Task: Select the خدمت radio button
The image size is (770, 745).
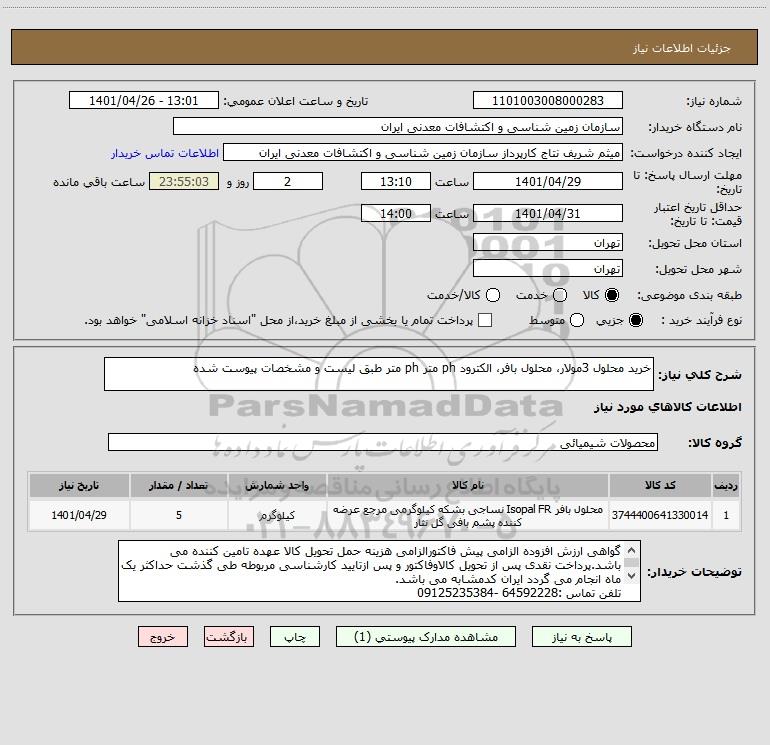Action: click(x=560, y=295)
